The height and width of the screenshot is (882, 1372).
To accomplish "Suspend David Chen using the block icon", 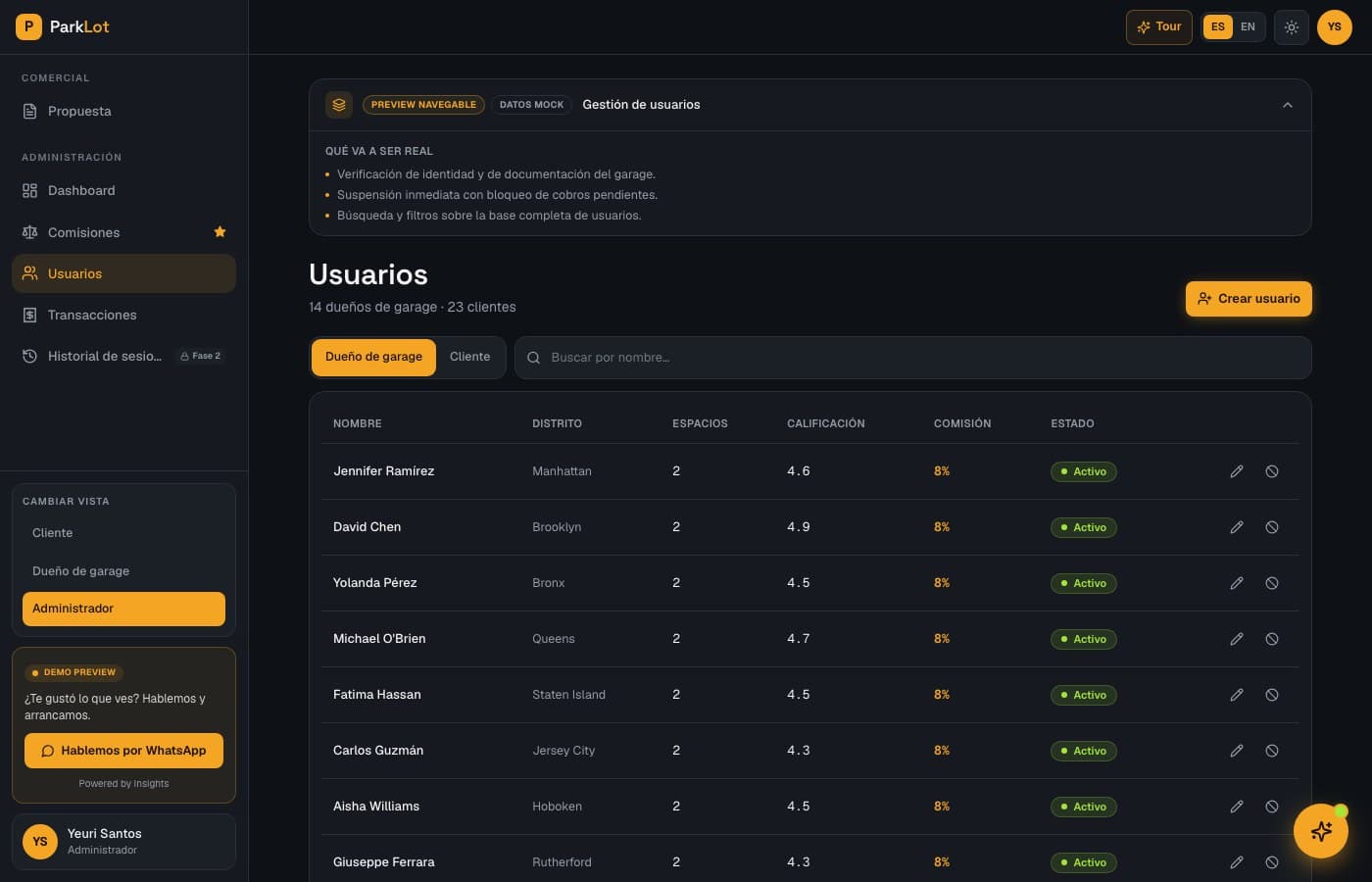I will coord(1271,527).
